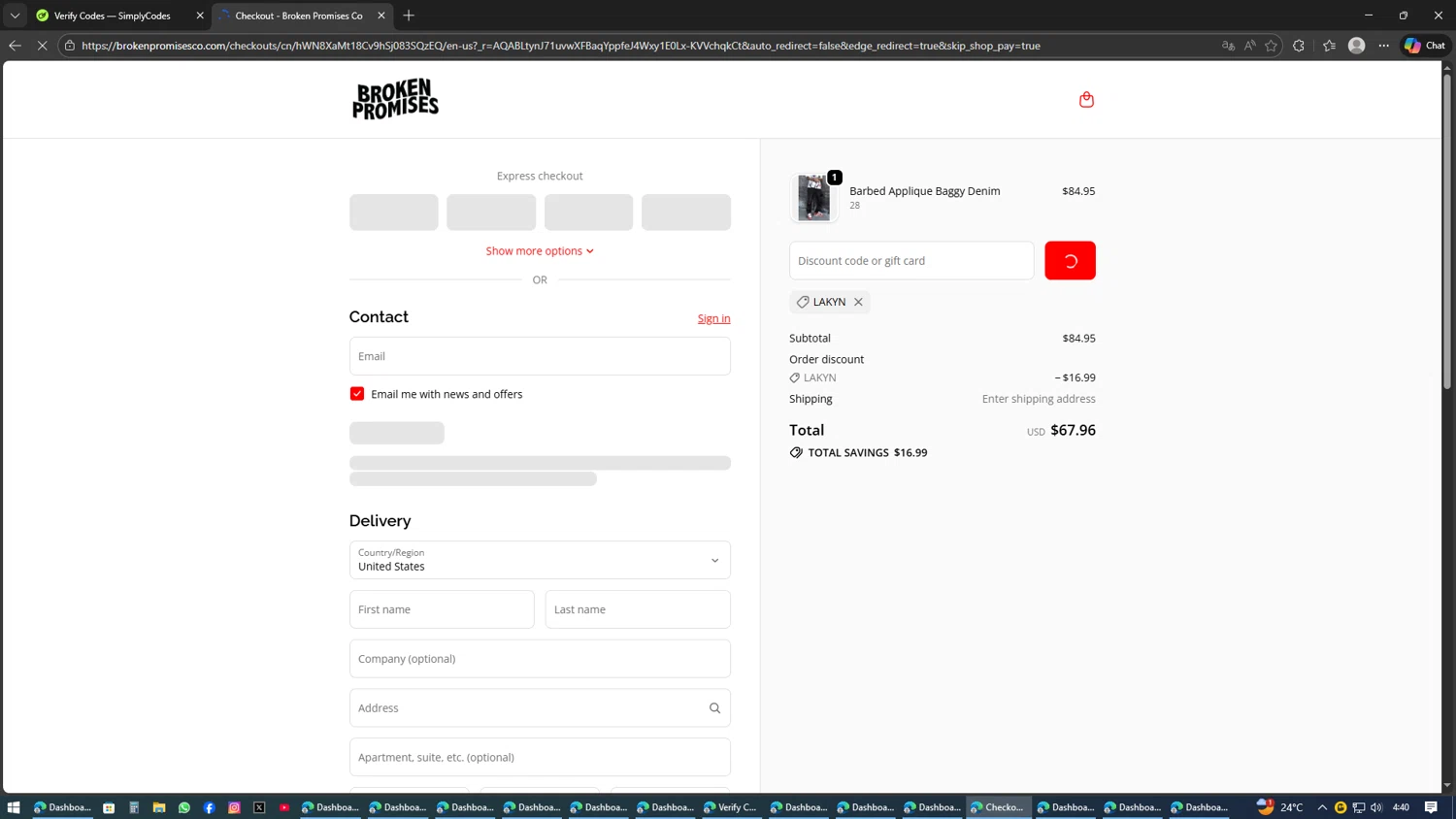This screenshot has height=819, width=1456.
Task: Open the browser profile icon
Action: click(1357, 46)
